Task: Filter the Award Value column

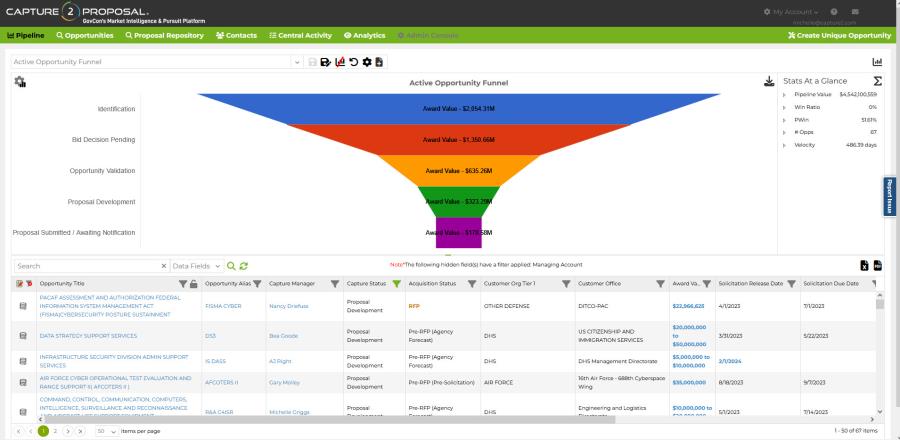Action: point(707,283)
